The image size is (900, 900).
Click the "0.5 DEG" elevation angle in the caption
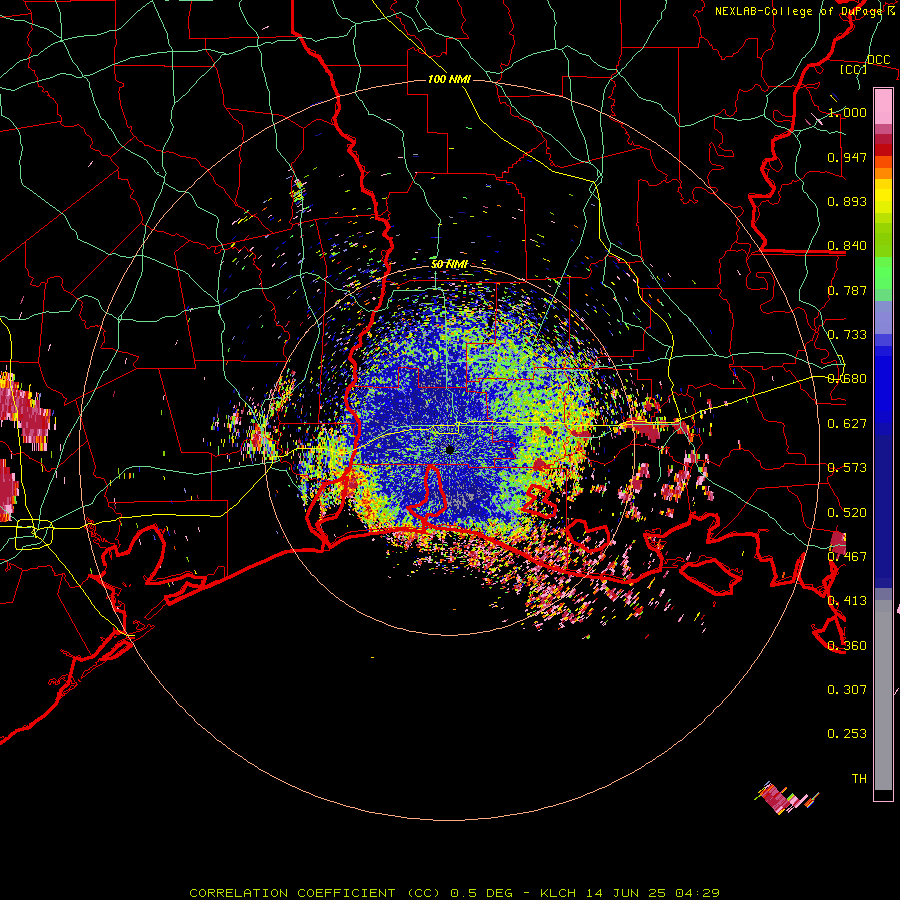pos(482,893)
